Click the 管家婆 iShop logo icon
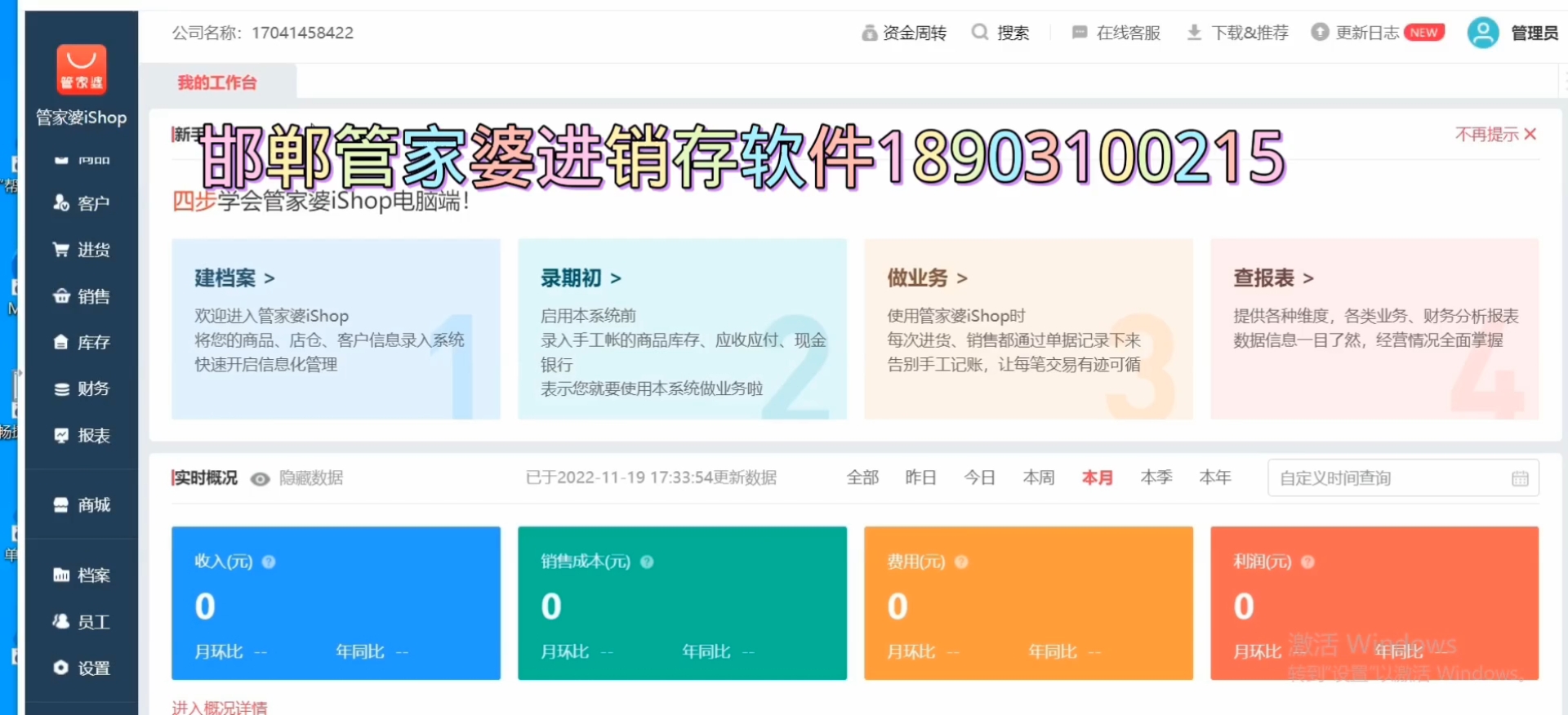Screen dimensions: 1568x715 (x=81, y=69)
